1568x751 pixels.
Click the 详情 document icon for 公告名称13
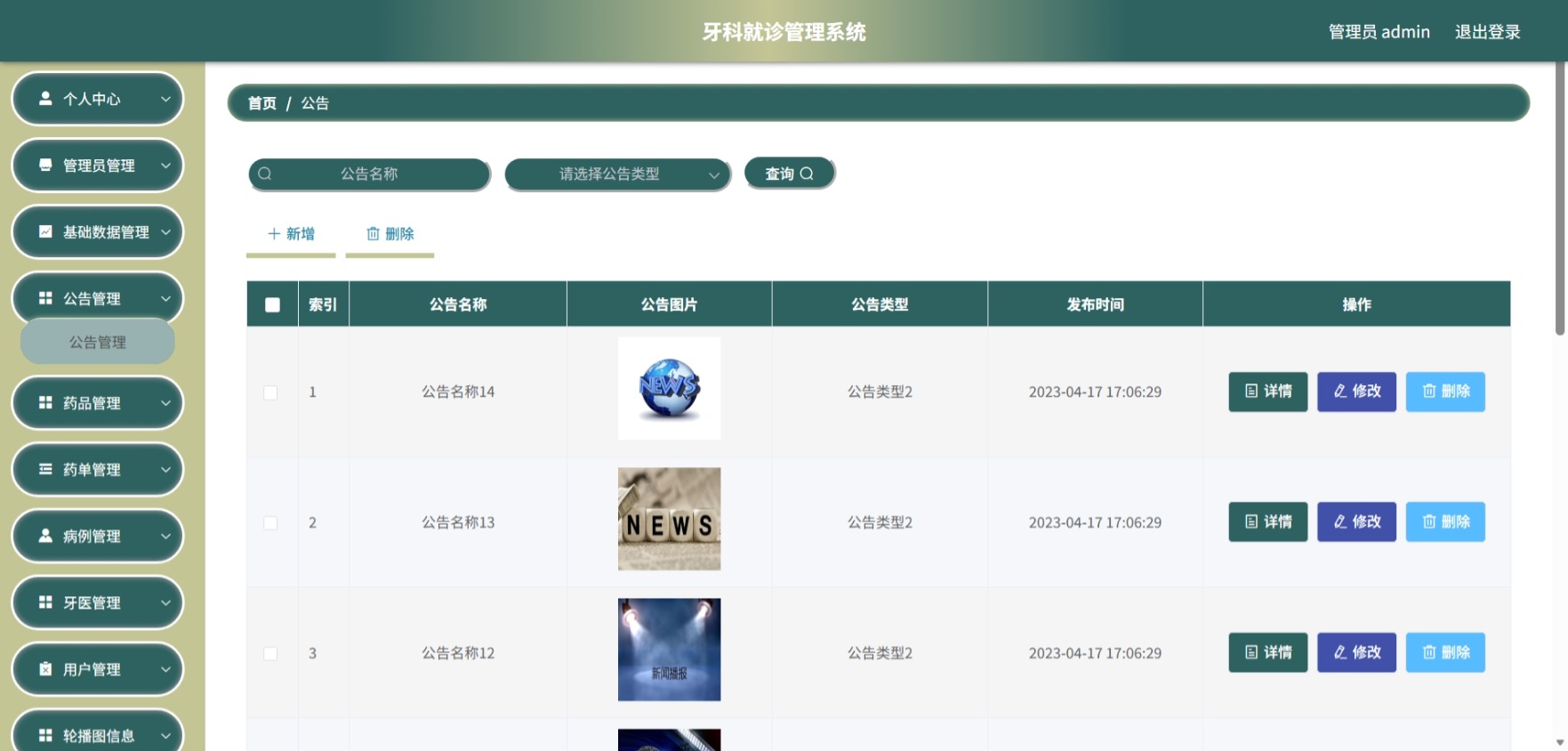point(1251,521)
